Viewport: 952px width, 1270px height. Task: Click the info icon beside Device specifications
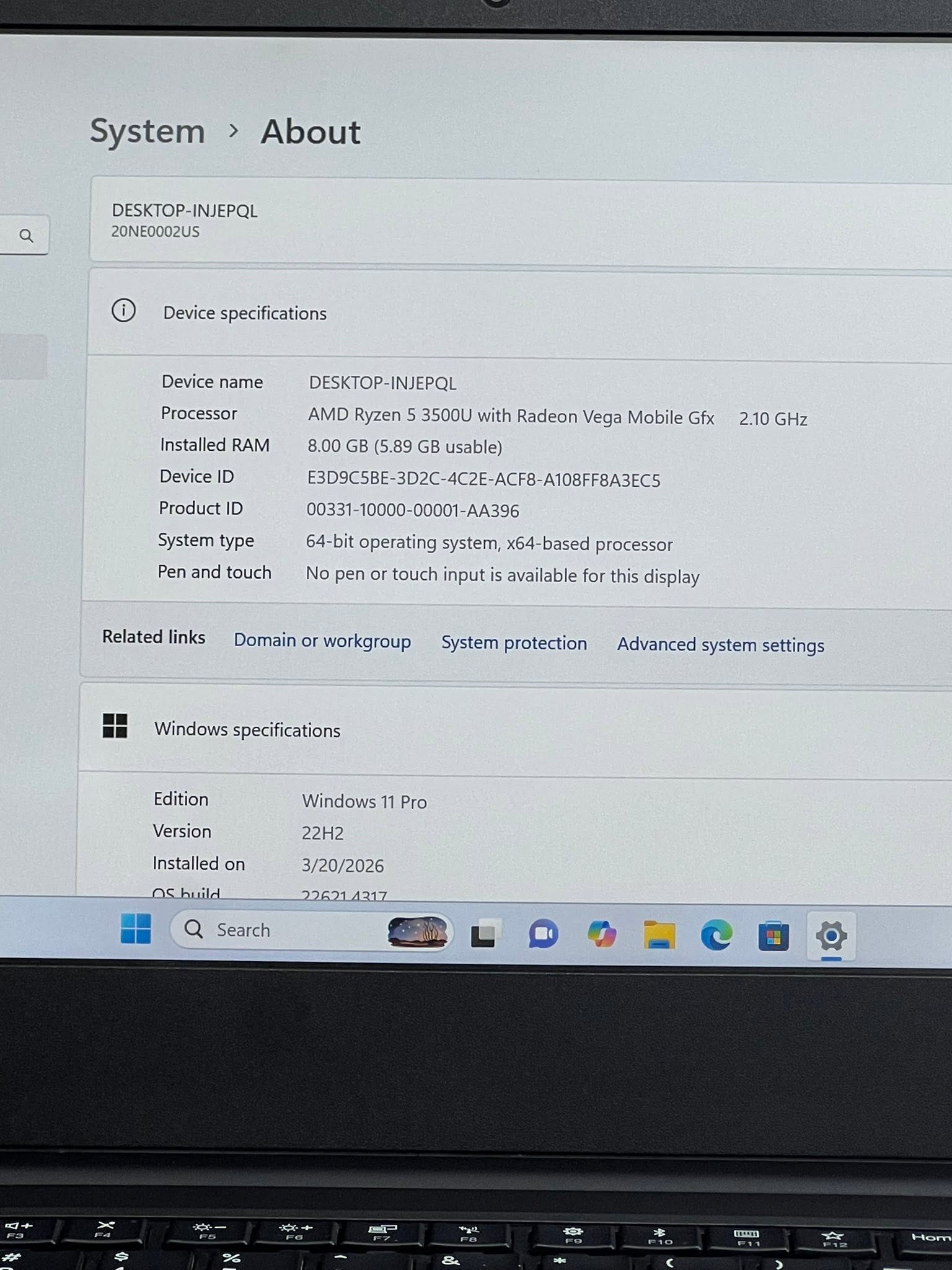(x=123, y=310)
